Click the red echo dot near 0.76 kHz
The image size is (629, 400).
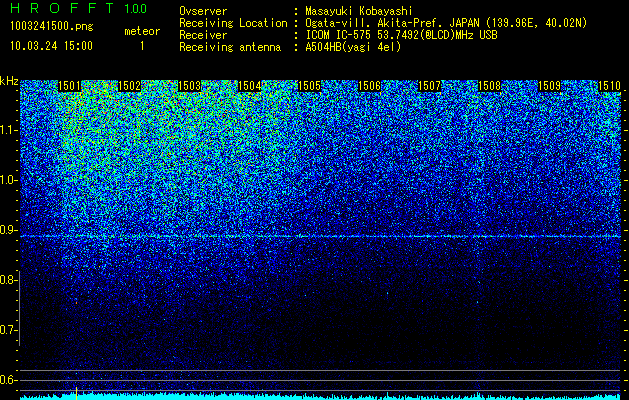[x=76, y=303]
